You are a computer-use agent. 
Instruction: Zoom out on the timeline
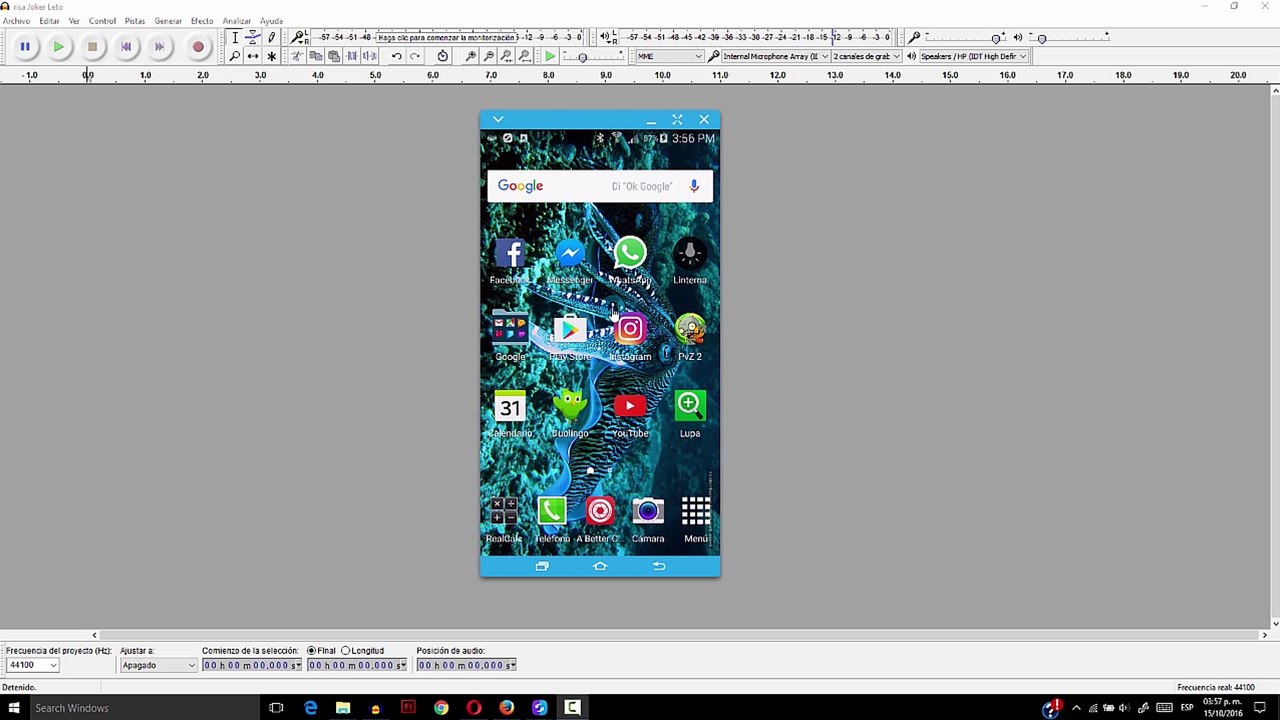click(x=488, y=56)
